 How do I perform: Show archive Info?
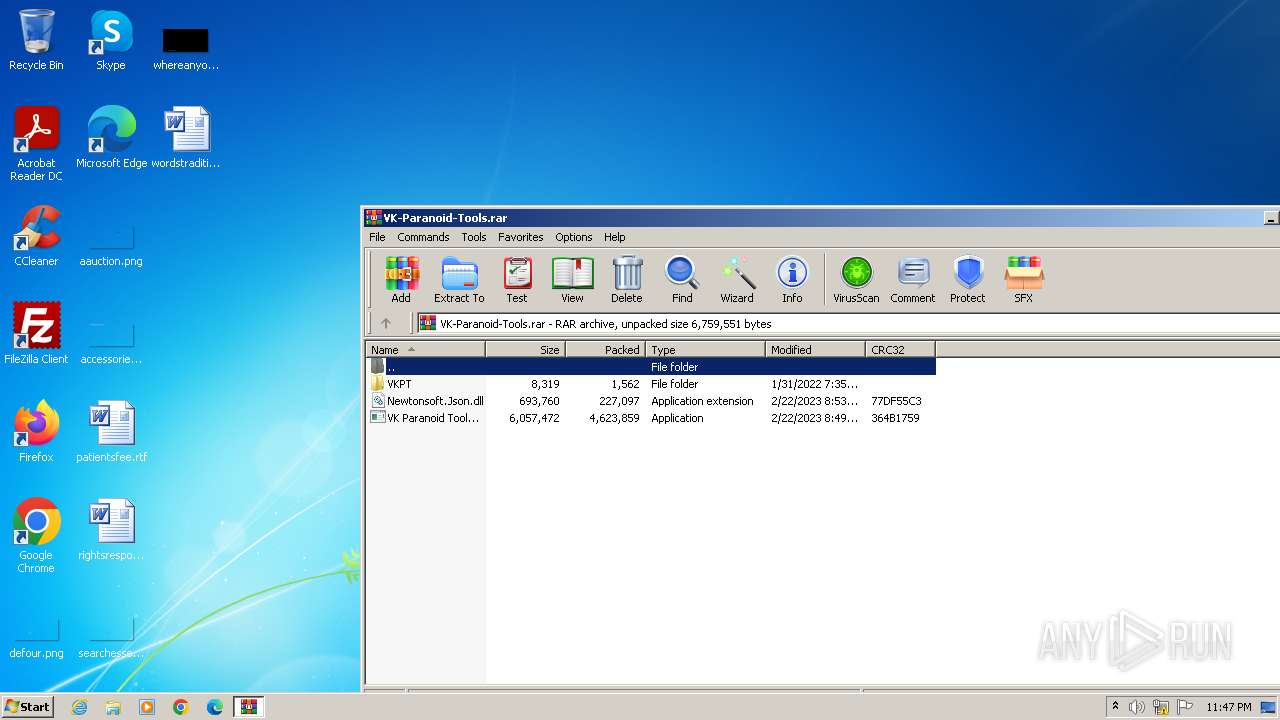[x=792, y=279]
